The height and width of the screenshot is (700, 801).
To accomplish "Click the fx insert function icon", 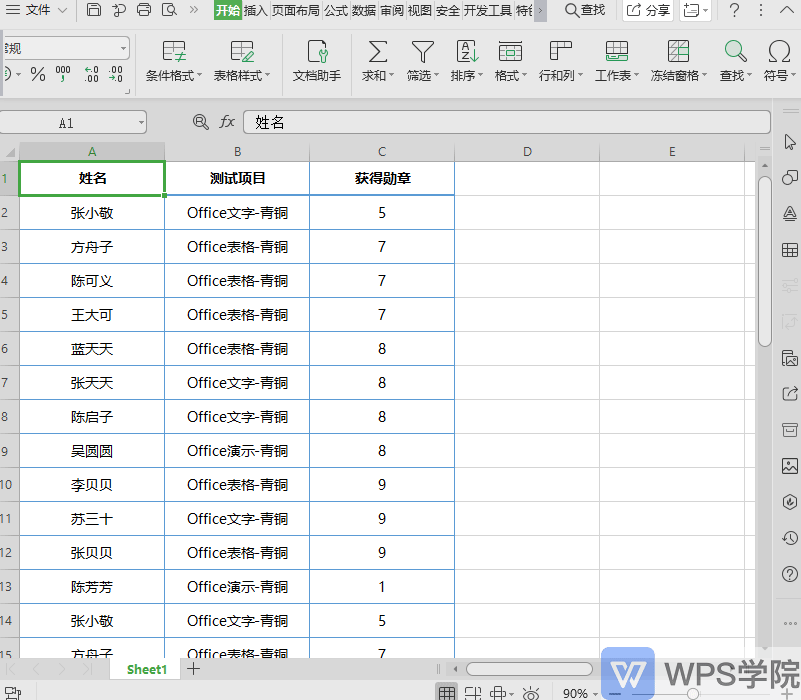I will (227, 122).
